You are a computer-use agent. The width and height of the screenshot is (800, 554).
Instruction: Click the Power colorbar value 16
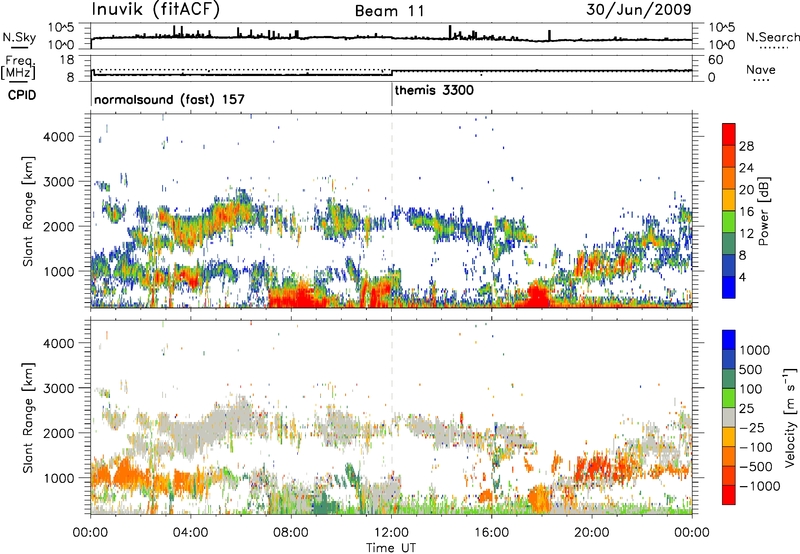[746, 212]
